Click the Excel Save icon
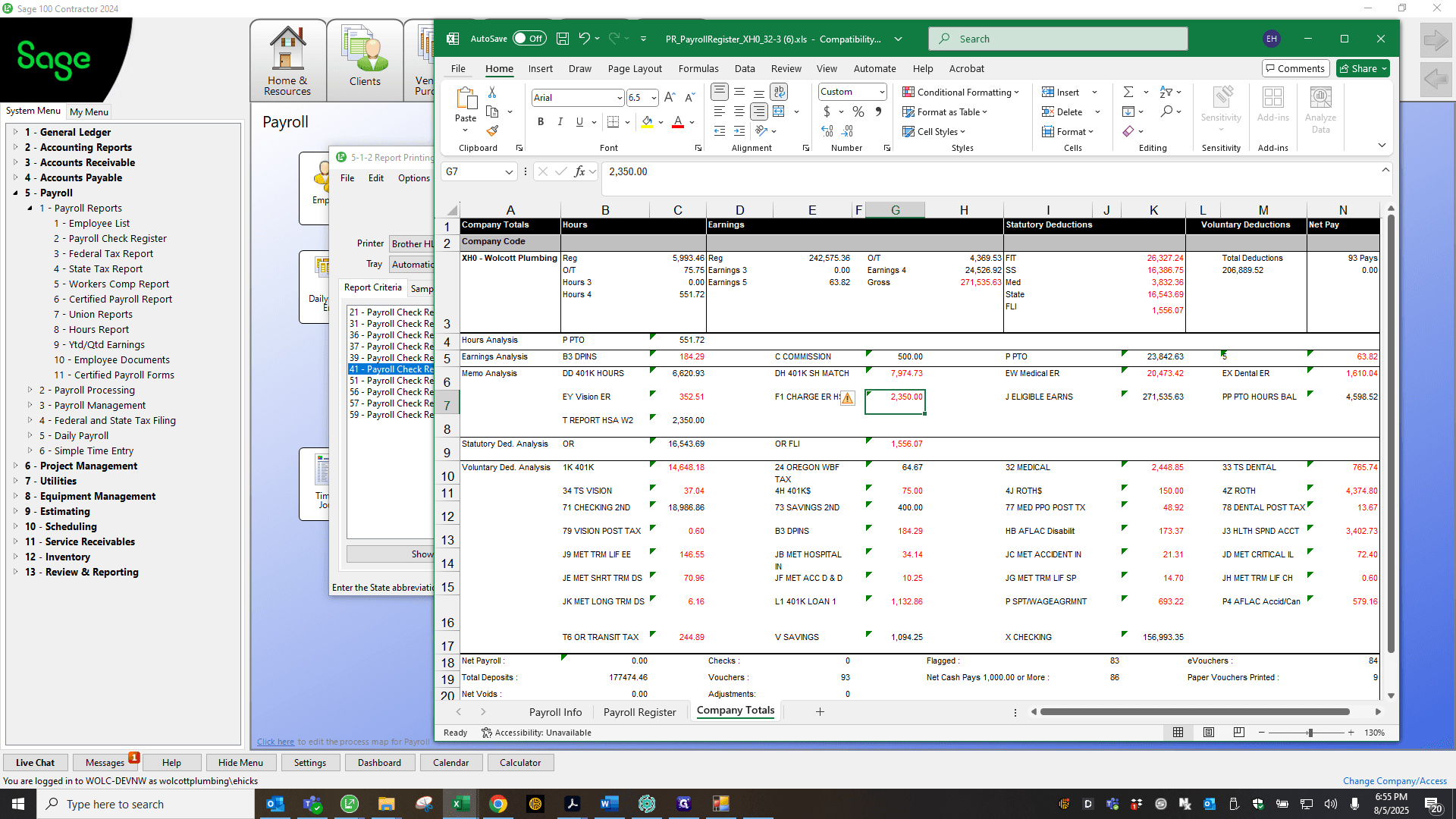Screen dimensions: 1456x819 [563, 39]
